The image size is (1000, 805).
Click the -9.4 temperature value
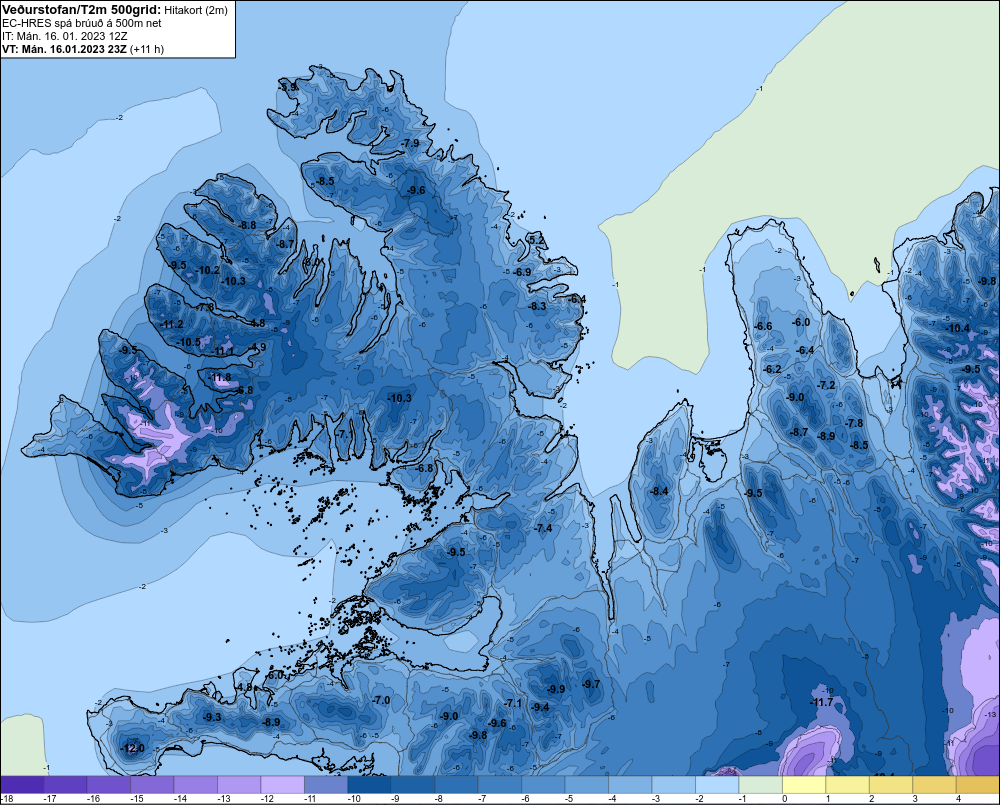[x=540, y=707]
